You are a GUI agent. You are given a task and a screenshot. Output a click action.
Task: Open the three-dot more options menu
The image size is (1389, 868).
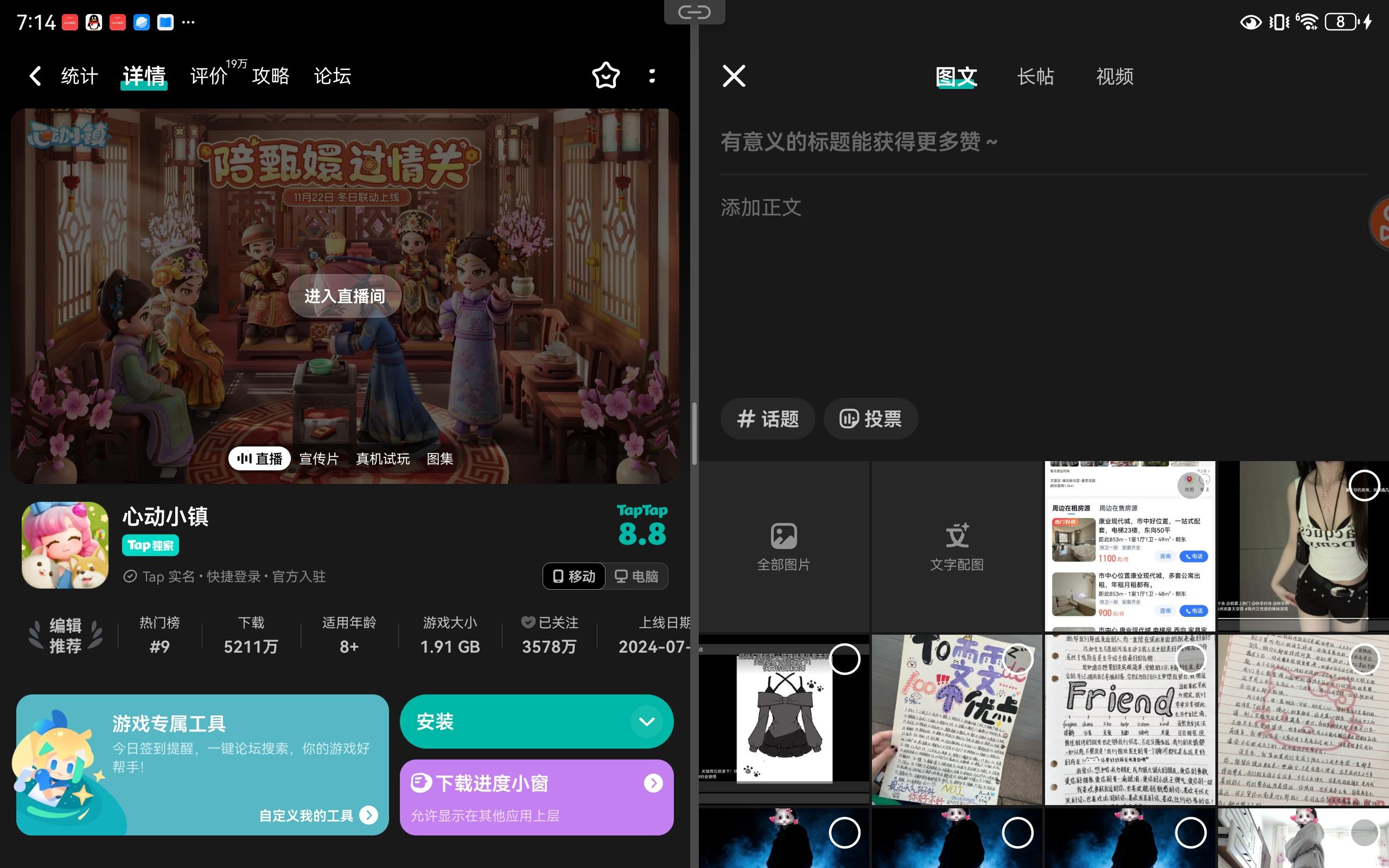pos(652,76)
